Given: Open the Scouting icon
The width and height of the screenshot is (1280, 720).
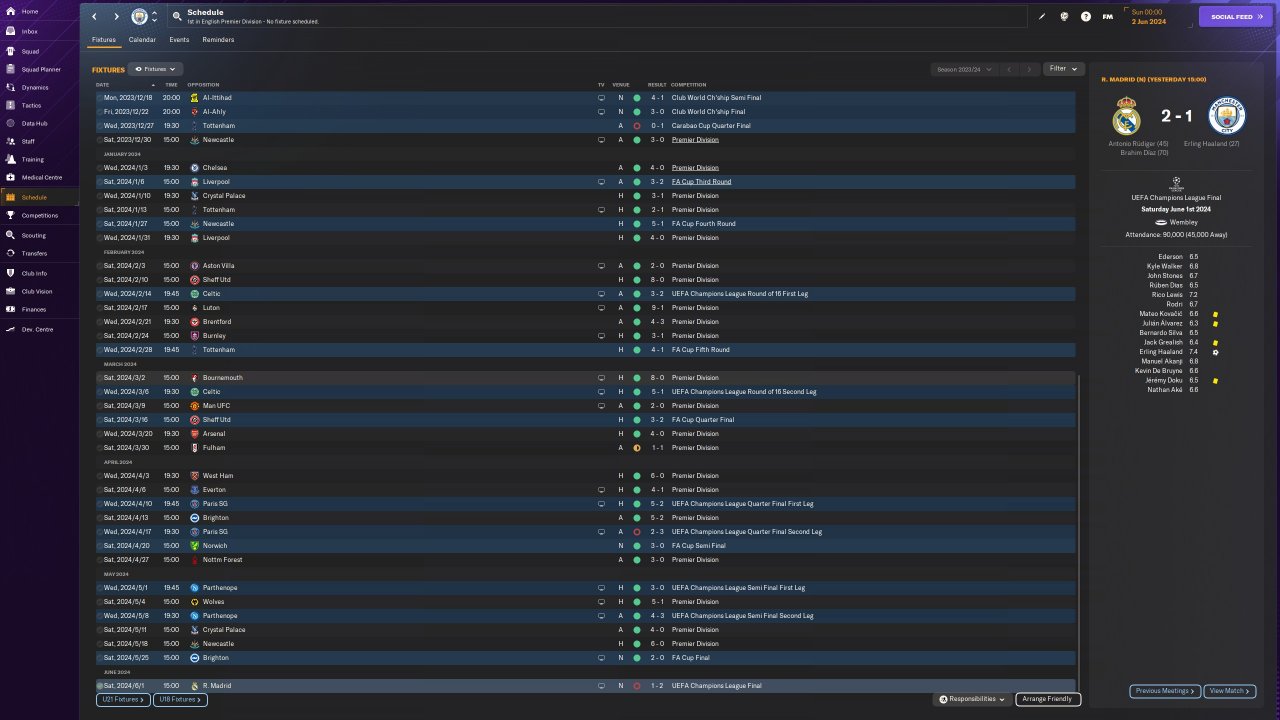Looking at the screenshot, I should click(x=10, y=235).
